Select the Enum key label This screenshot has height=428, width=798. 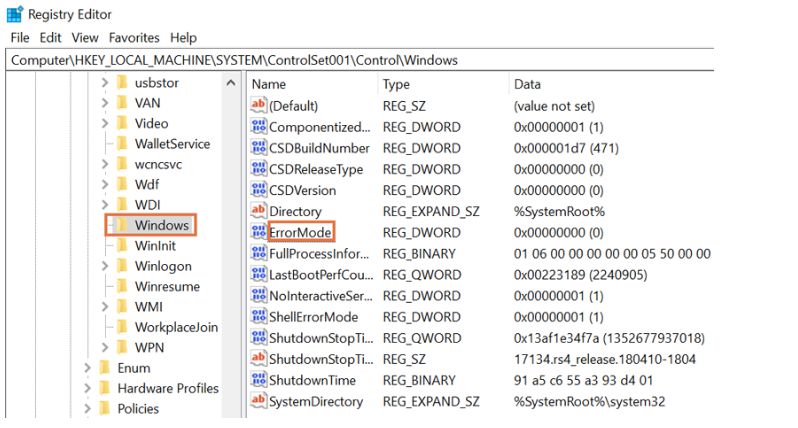click(x=133, y=368)
